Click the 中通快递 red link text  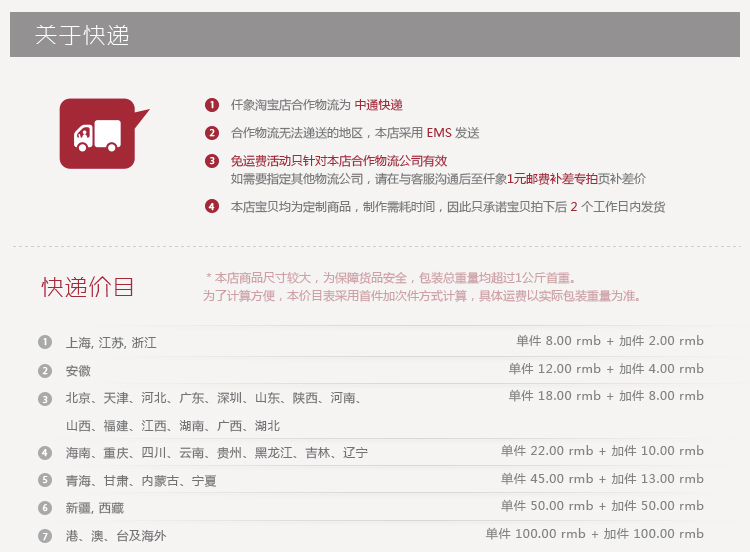coord(378,105)
